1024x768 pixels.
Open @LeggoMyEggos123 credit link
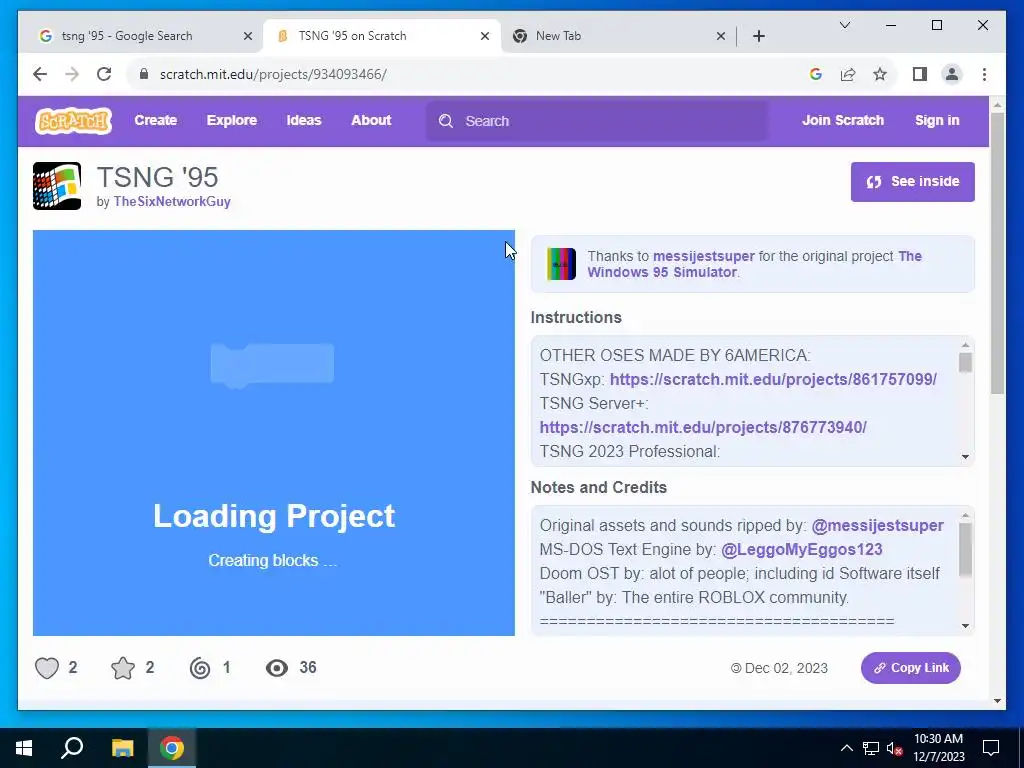[801, 550]
